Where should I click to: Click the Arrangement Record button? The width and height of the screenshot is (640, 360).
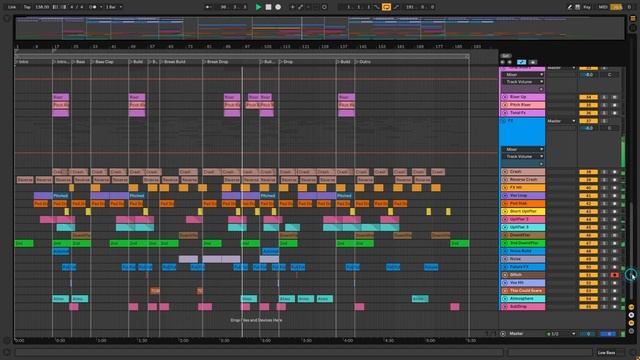[x=278, y=7]
